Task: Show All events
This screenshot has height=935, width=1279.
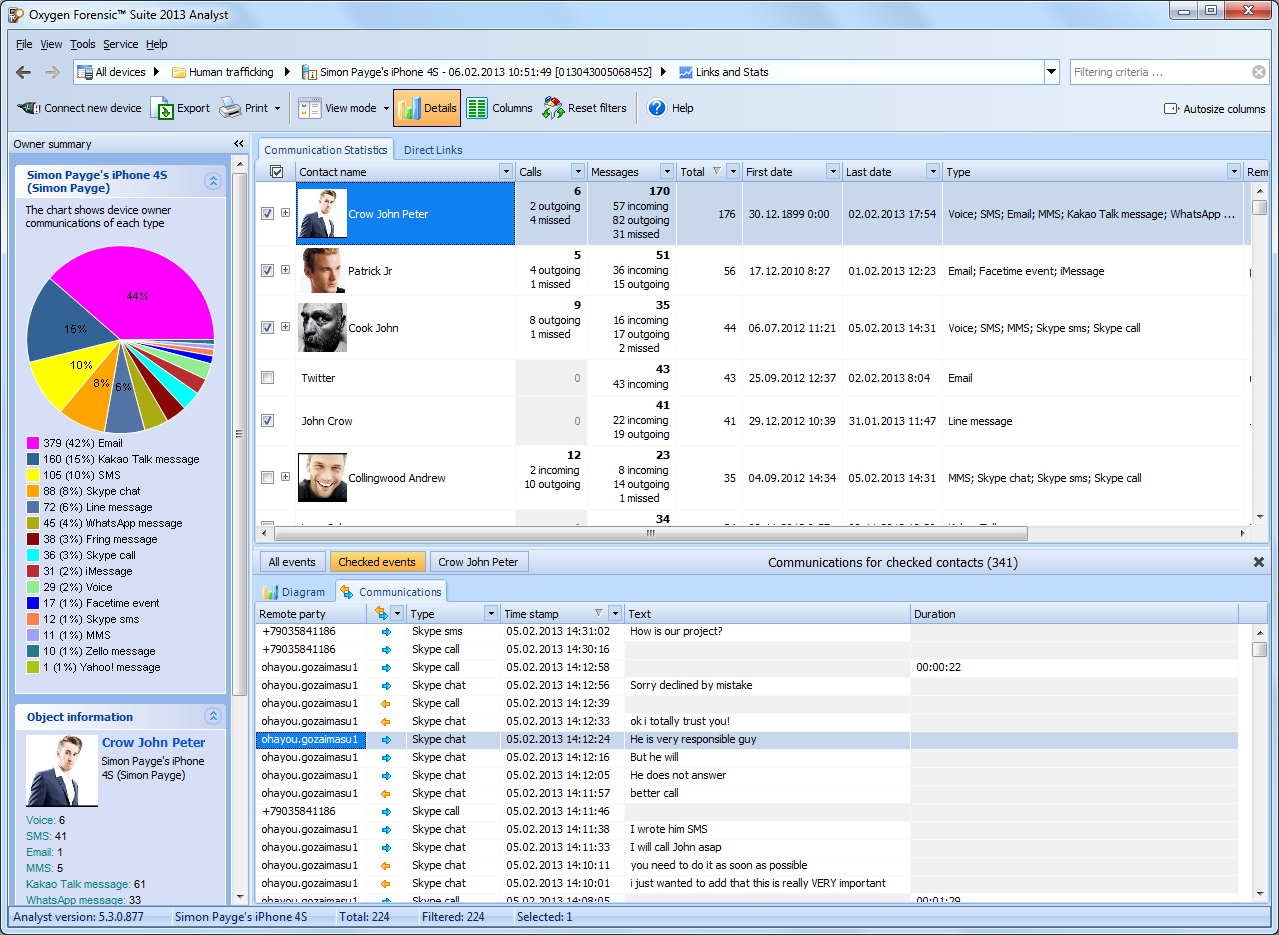Action: click(292, 562)
